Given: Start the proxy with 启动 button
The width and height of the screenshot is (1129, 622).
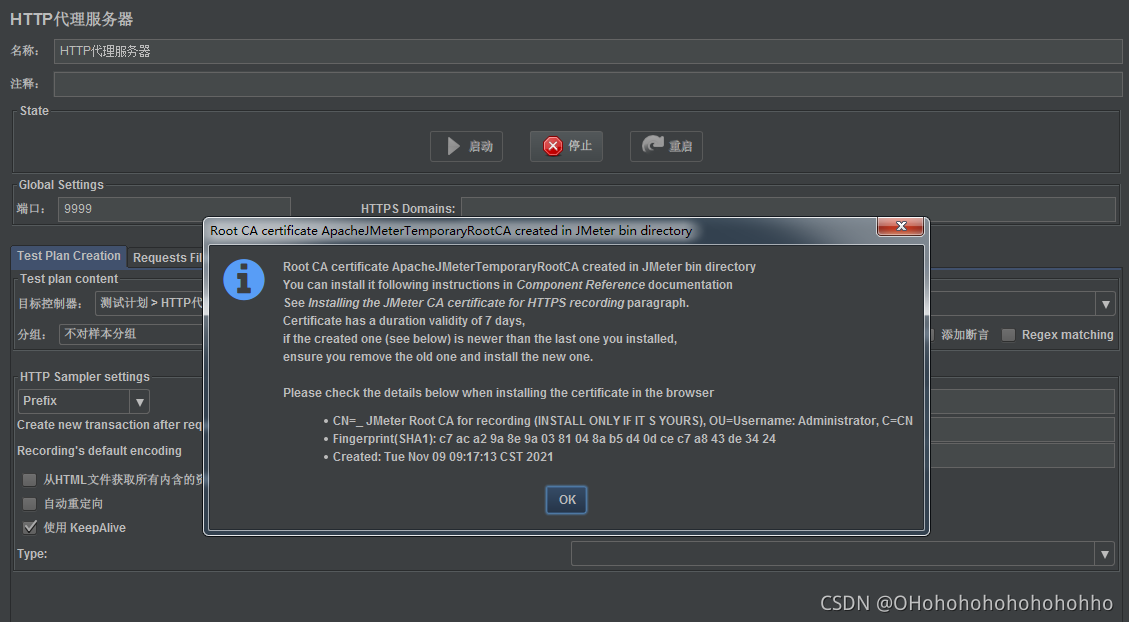Looking at the screenshot, I should point(466,146).
